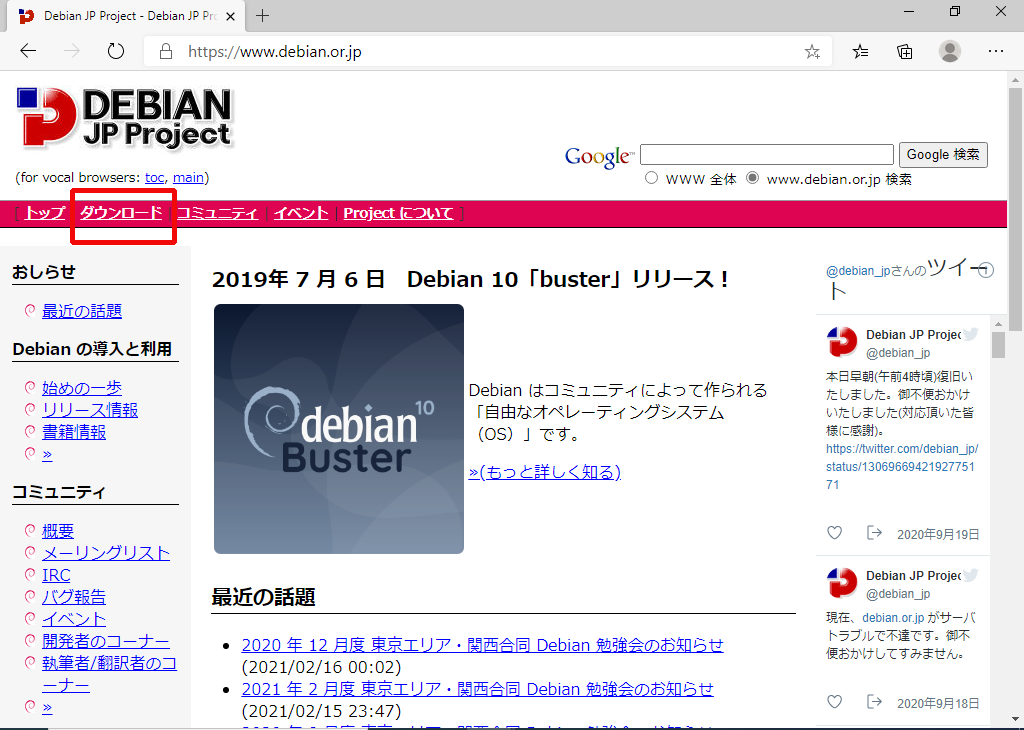This screenshot has width=1024, height=730.
Task: Open the ダウンロード menu item
Action: pos(121,213)
